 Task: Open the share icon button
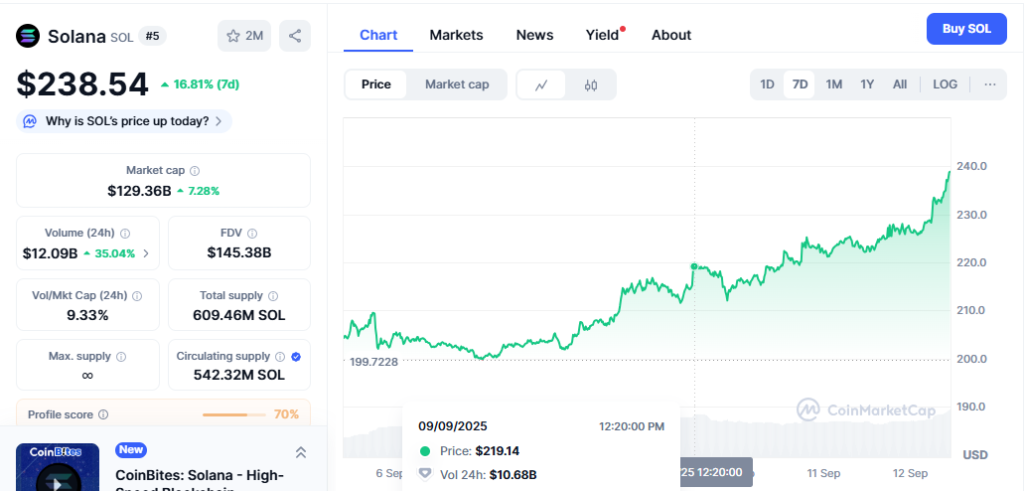coord(295,36)
